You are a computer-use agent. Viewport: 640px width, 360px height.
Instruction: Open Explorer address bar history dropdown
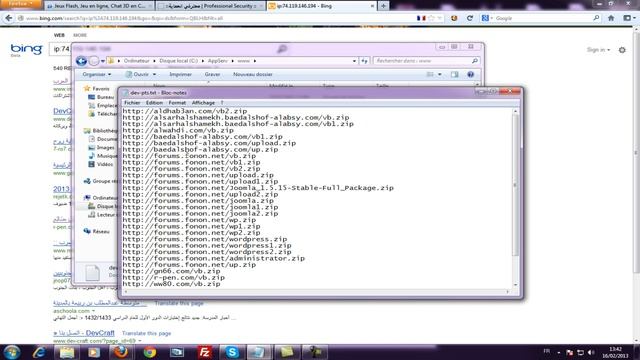354,61
